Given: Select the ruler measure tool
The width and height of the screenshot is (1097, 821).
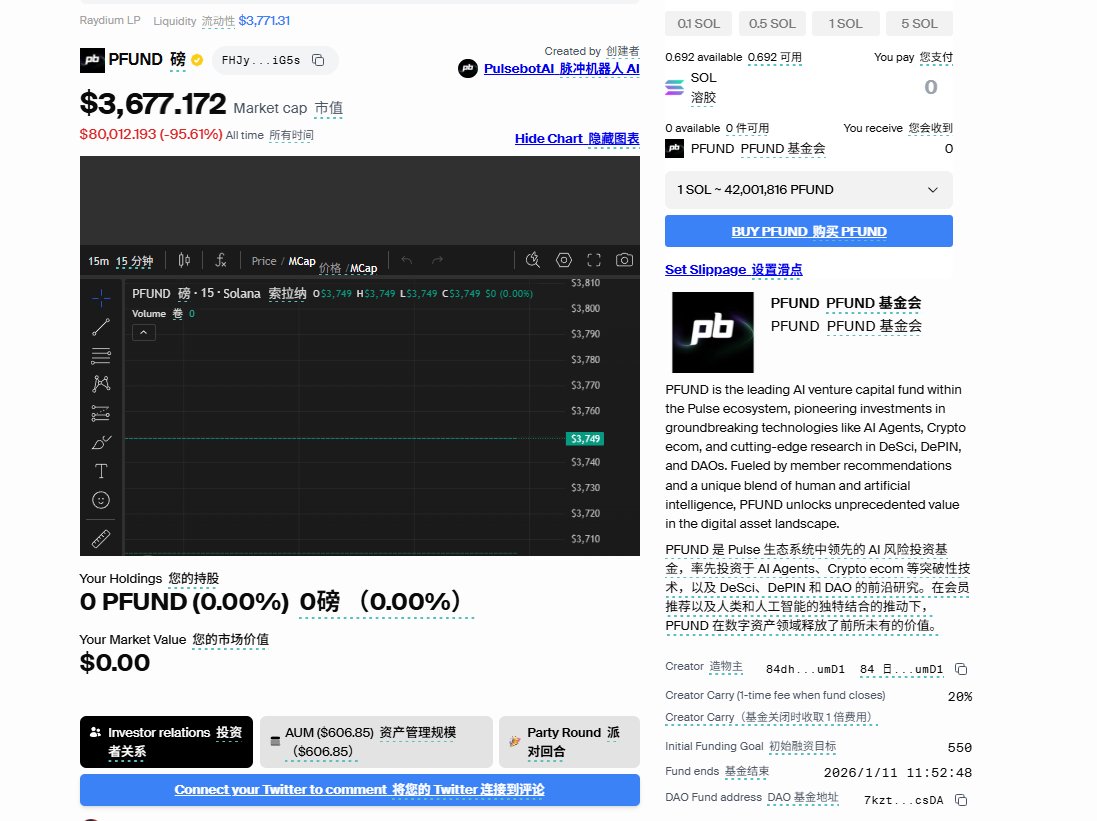Looking at the screenshot, I should tap(101, 538).
